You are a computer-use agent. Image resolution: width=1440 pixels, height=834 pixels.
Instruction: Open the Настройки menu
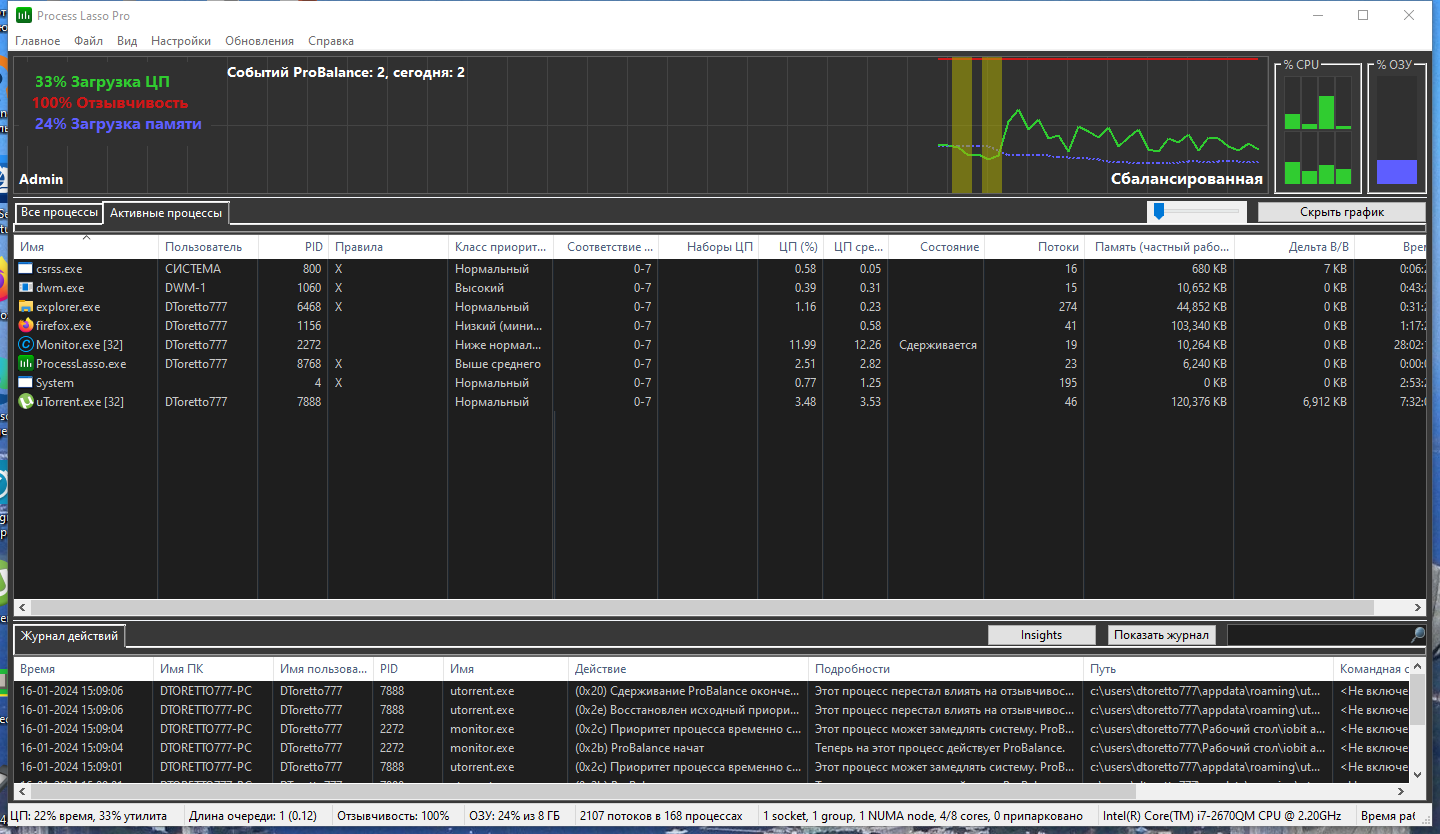[181, 41]
